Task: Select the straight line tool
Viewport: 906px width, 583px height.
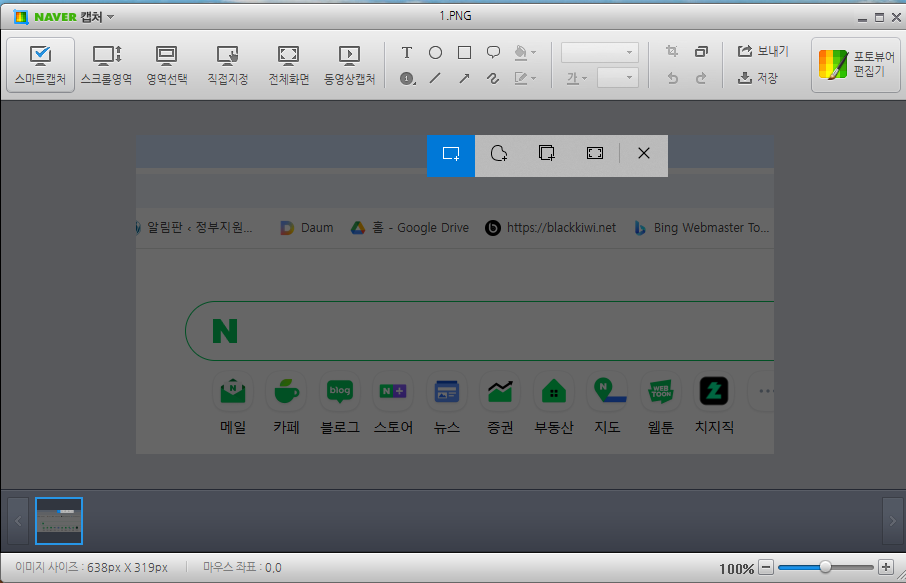Action: 436,78
